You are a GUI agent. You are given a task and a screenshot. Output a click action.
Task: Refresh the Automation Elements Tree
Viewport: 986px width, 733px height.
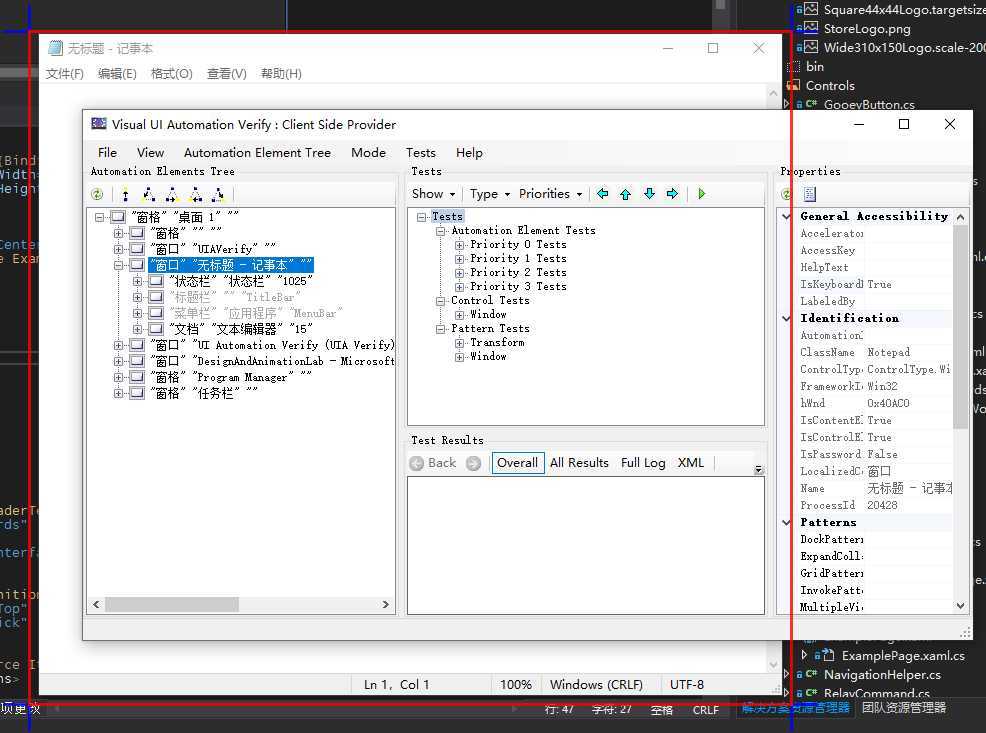coord(97,194)
